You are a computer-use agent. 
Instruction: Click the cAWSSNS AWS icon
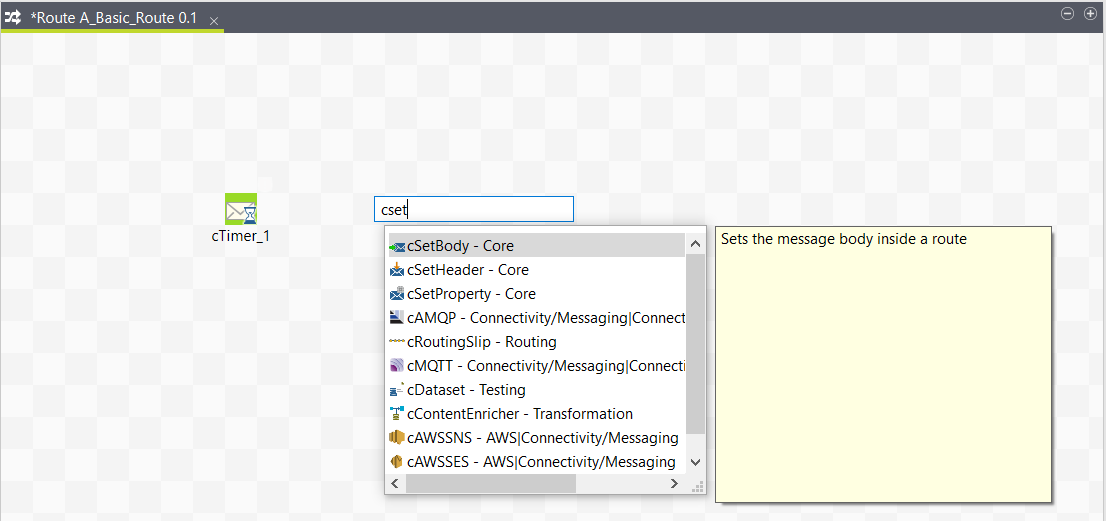pos(397,438)
